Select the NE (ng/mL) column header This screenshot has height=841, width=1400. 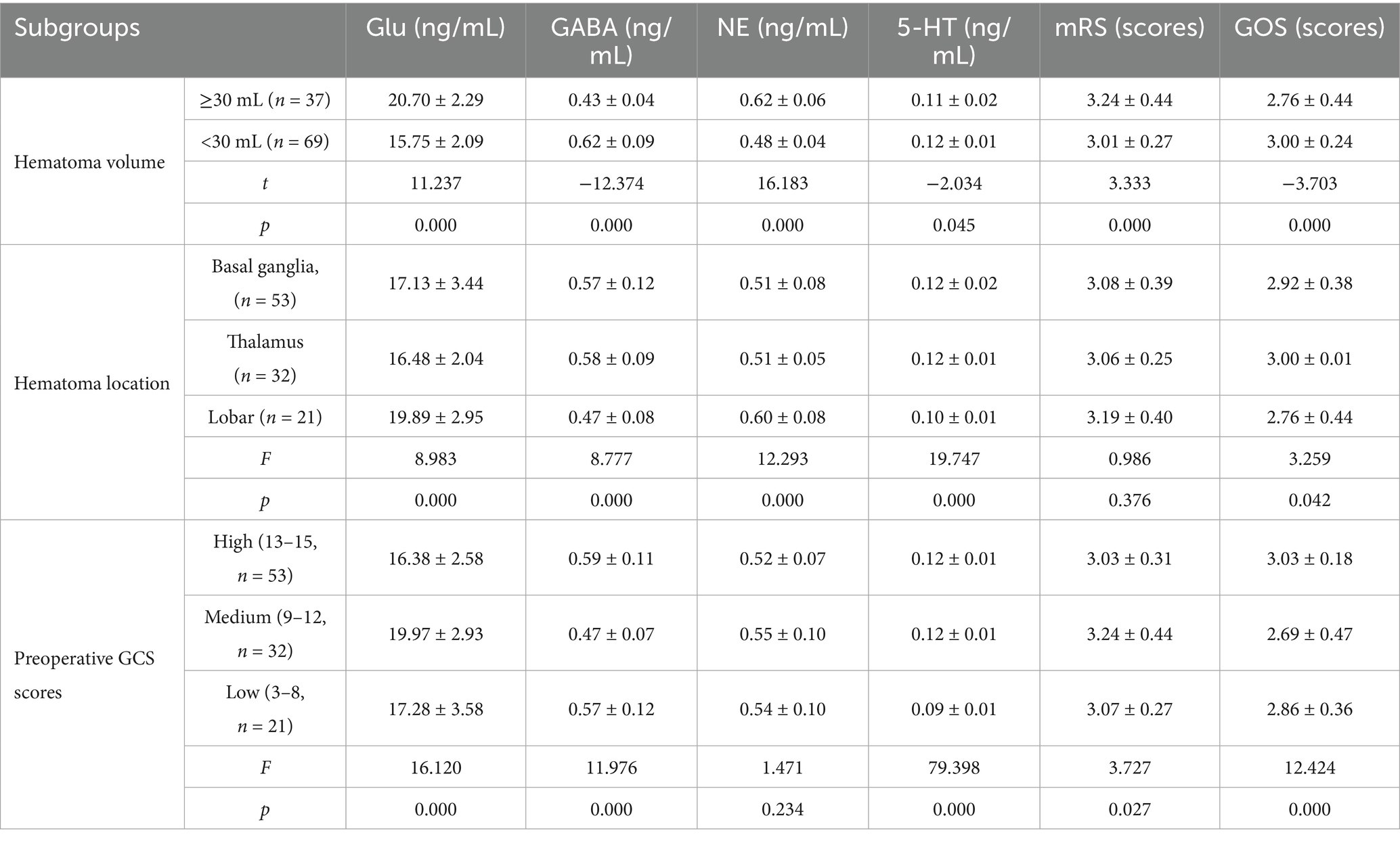[783, 28]
